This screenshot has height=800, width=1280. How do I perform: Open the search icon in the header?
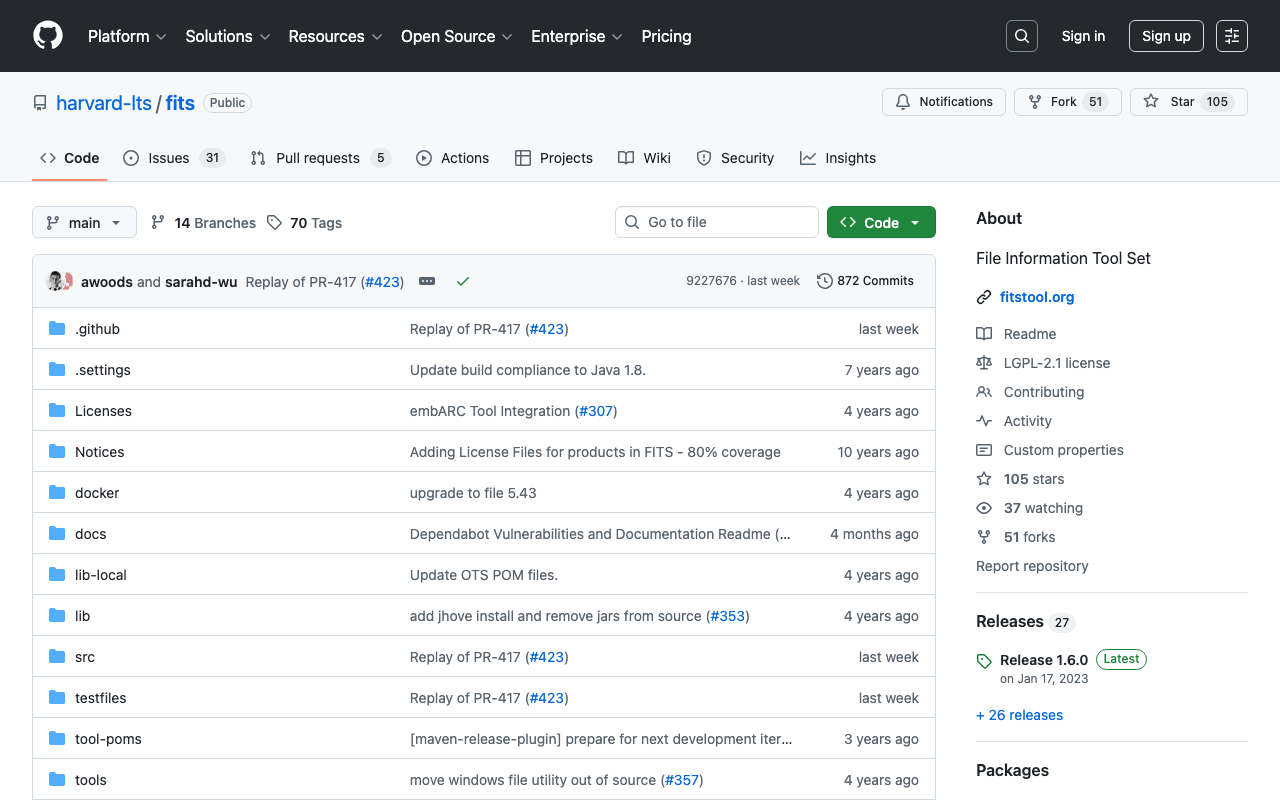(1021, 36)
